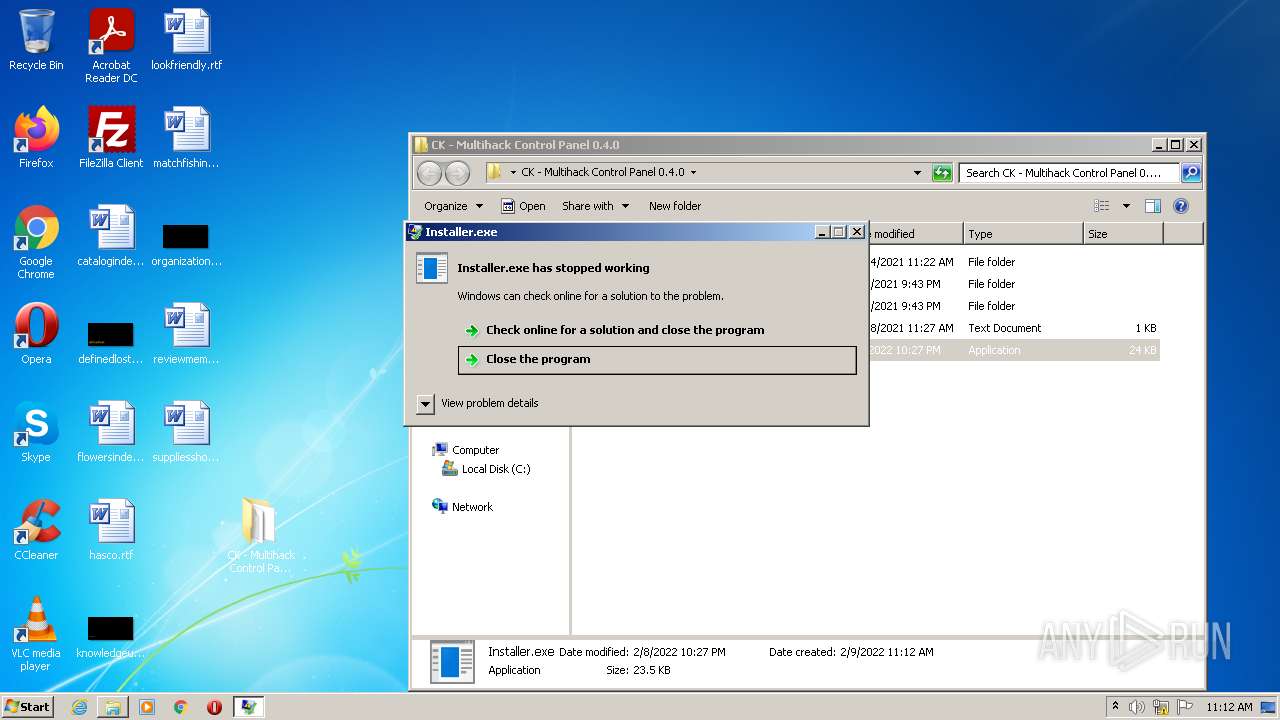
Task: Click the Installer.exe taskbar button
Action: (248, 707)
